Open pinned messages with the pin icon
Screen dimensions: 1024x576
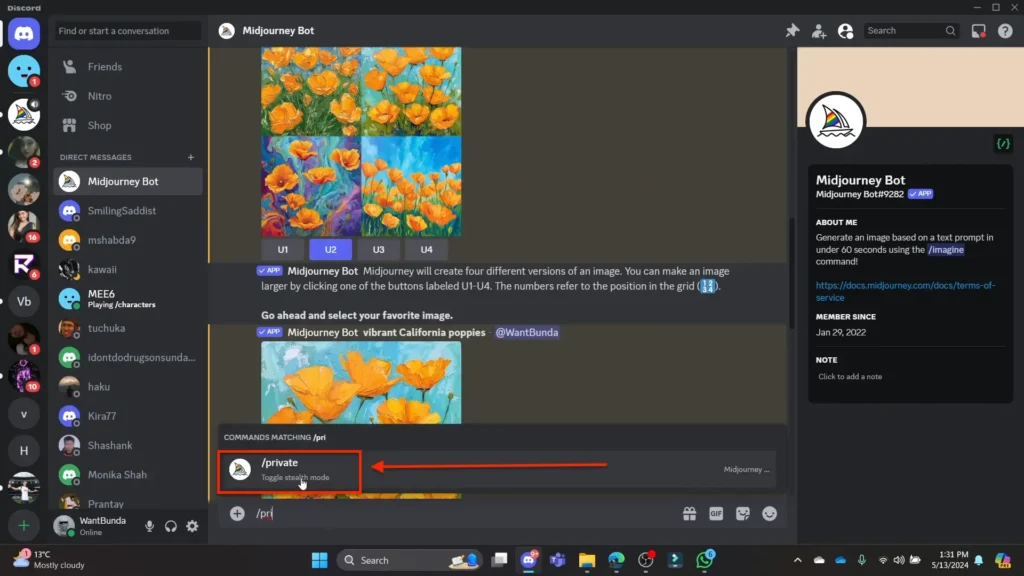792,31
